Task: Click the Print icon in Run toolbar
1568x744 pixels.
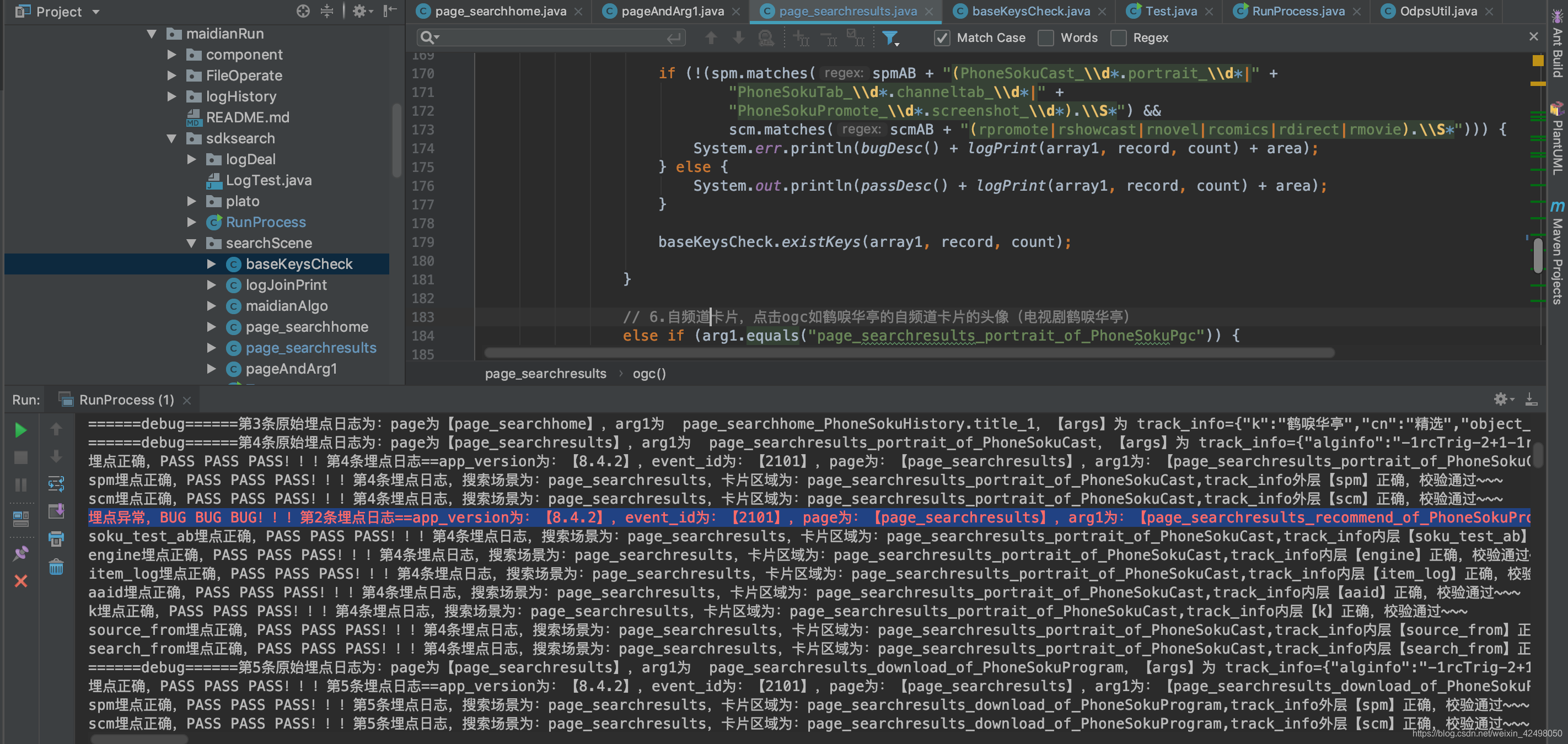Action: [x=56, y=538]
